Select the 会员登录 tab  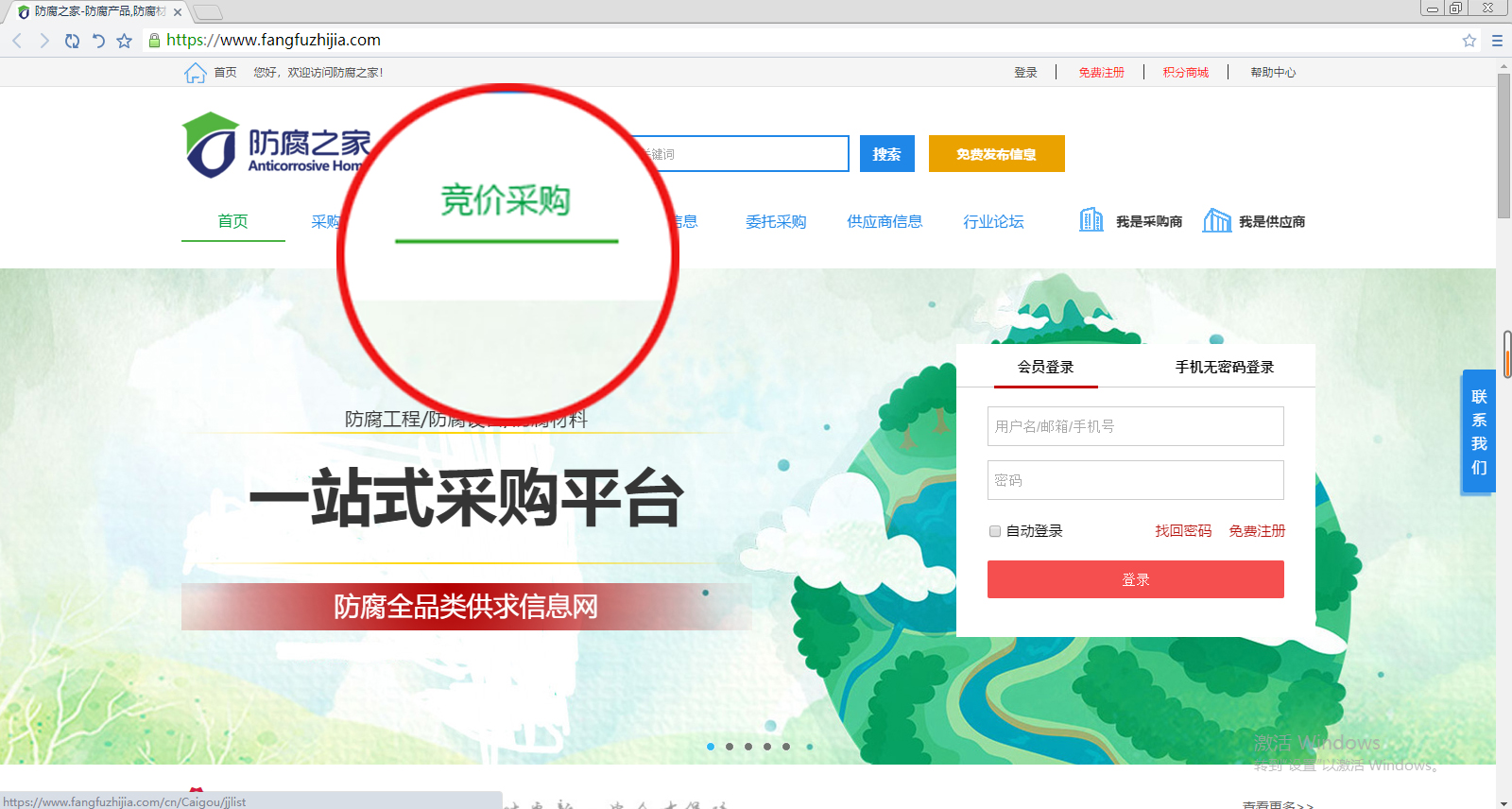click(x=1045, y=367)
